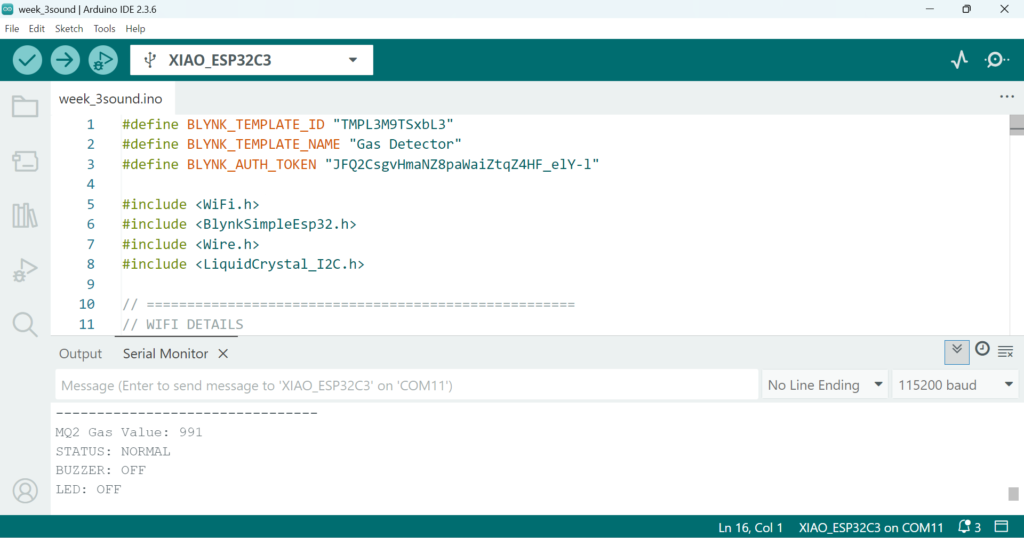
Task: Open the Debug panel in sidebar
Action: [25, 270]
